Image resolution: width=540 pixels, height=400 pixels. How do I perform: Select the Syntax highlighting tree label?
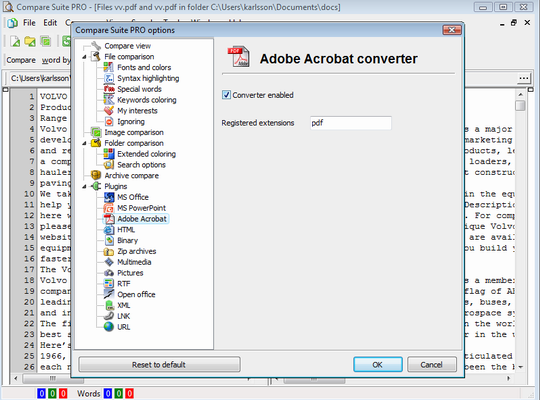[x=148, y=78]
